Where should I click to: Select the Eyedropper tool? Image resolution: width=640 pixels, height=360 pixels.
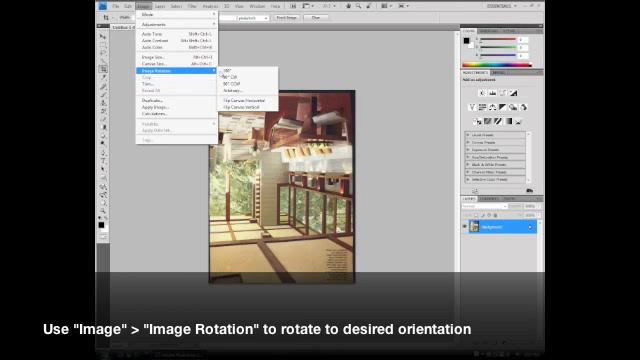click(x=103, y=78)
